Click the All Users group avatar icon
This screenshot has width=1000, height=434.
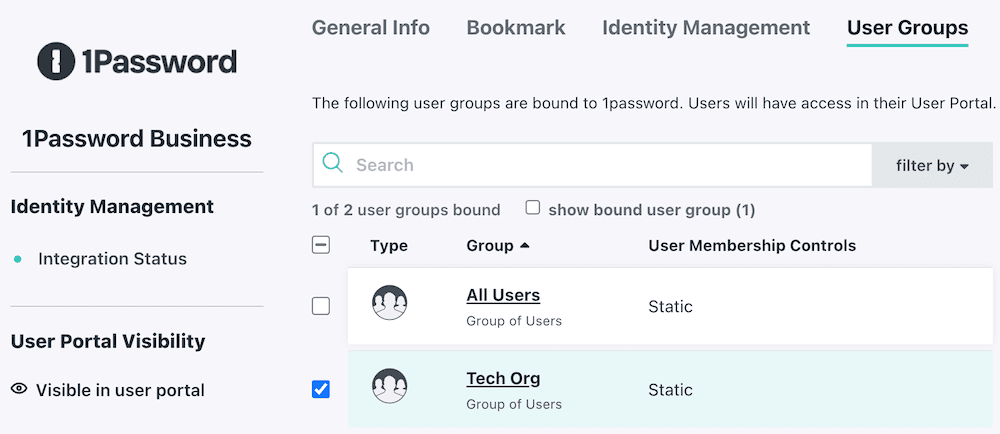click(x=389, y=302)
